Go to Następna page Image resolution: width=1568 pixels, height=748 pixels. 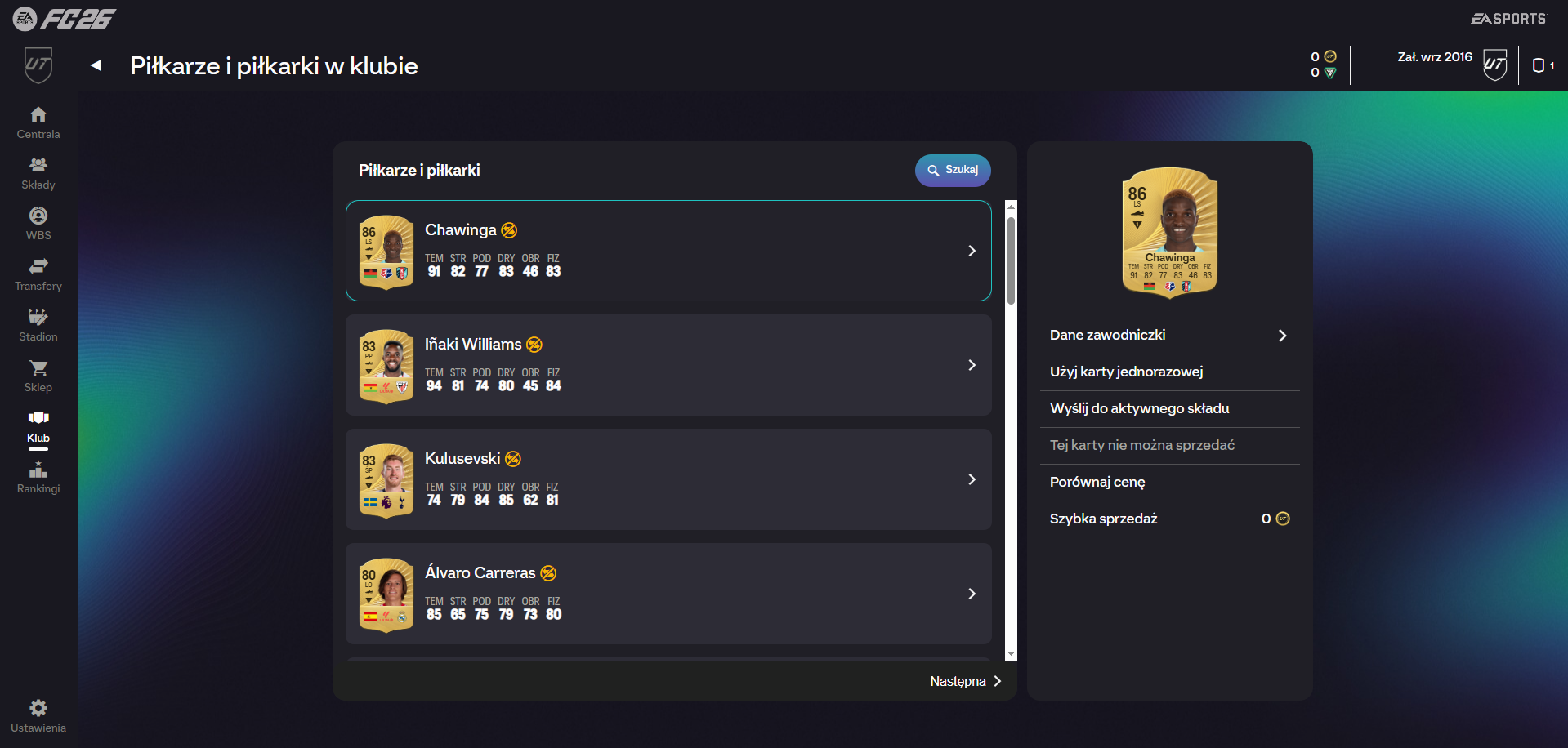pos(965,681)
